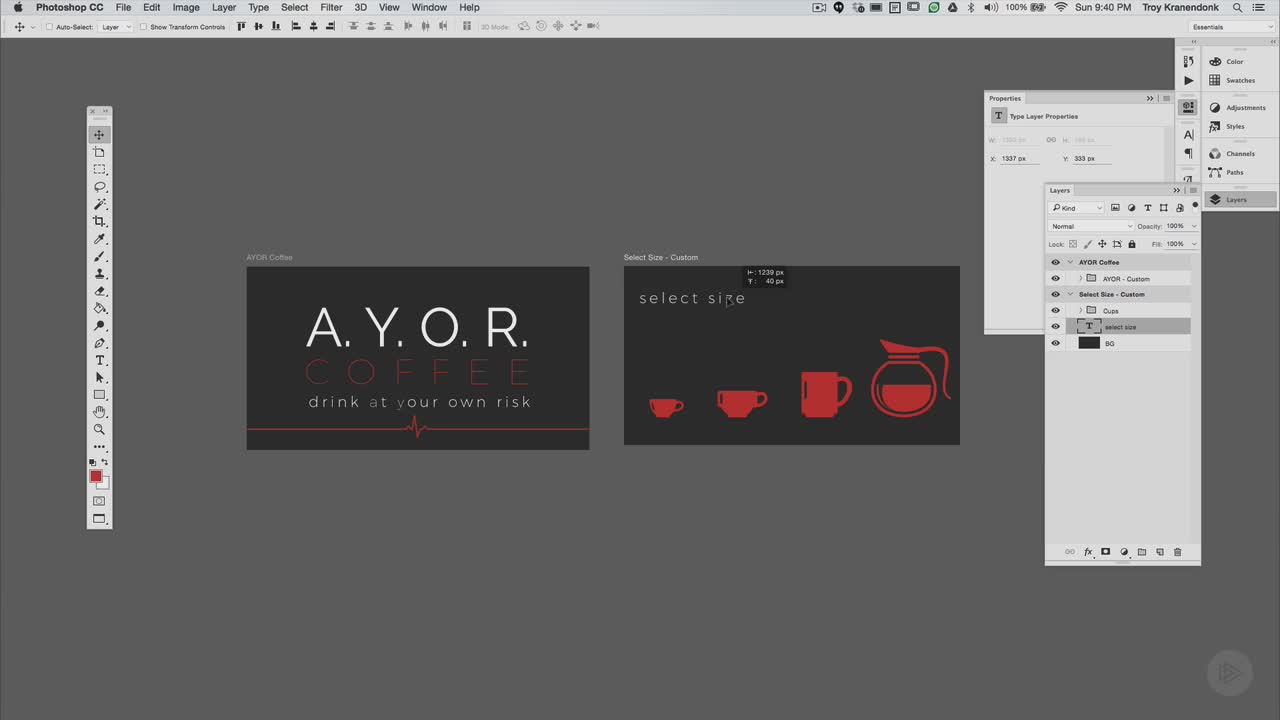Open the Fill value dropdown
Screen dimensions: 1280x720
pos(1193,244)
